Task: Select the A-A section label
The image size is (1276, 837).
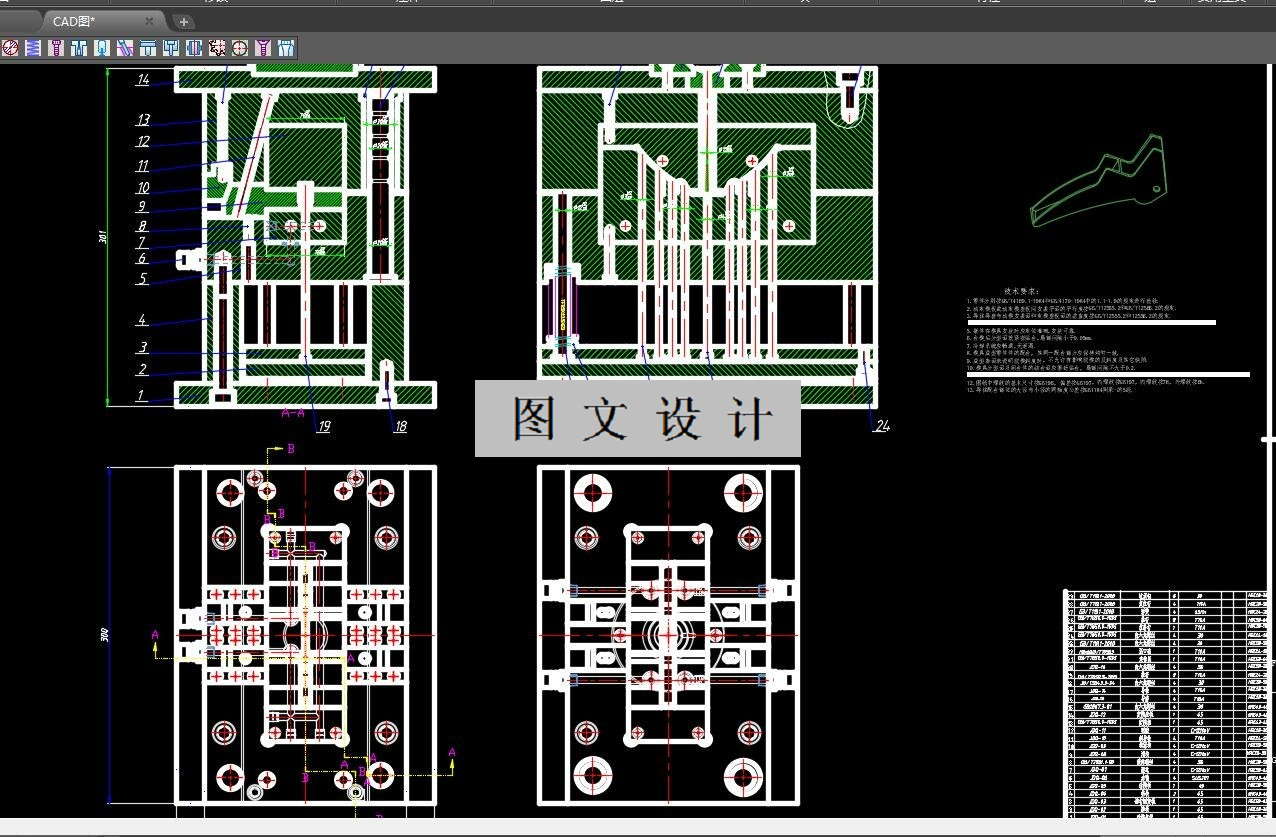Action: (293, 412)
